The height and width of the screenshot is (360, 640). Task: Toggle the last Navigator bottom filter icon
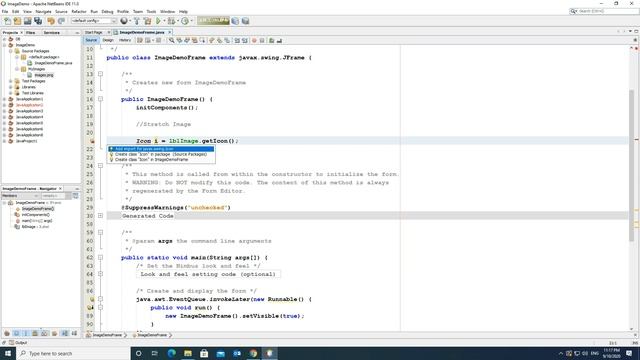coord(74,333)
